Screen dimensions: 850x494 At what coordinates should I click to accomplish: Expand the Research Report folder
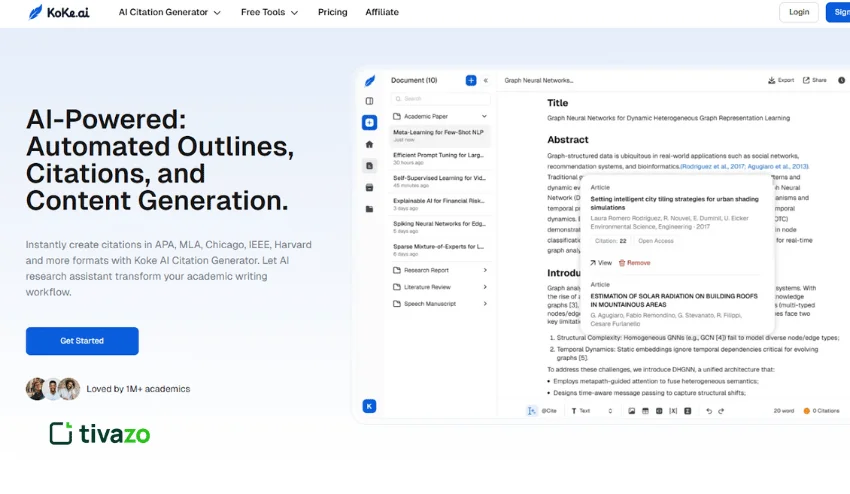pos(440,270)
